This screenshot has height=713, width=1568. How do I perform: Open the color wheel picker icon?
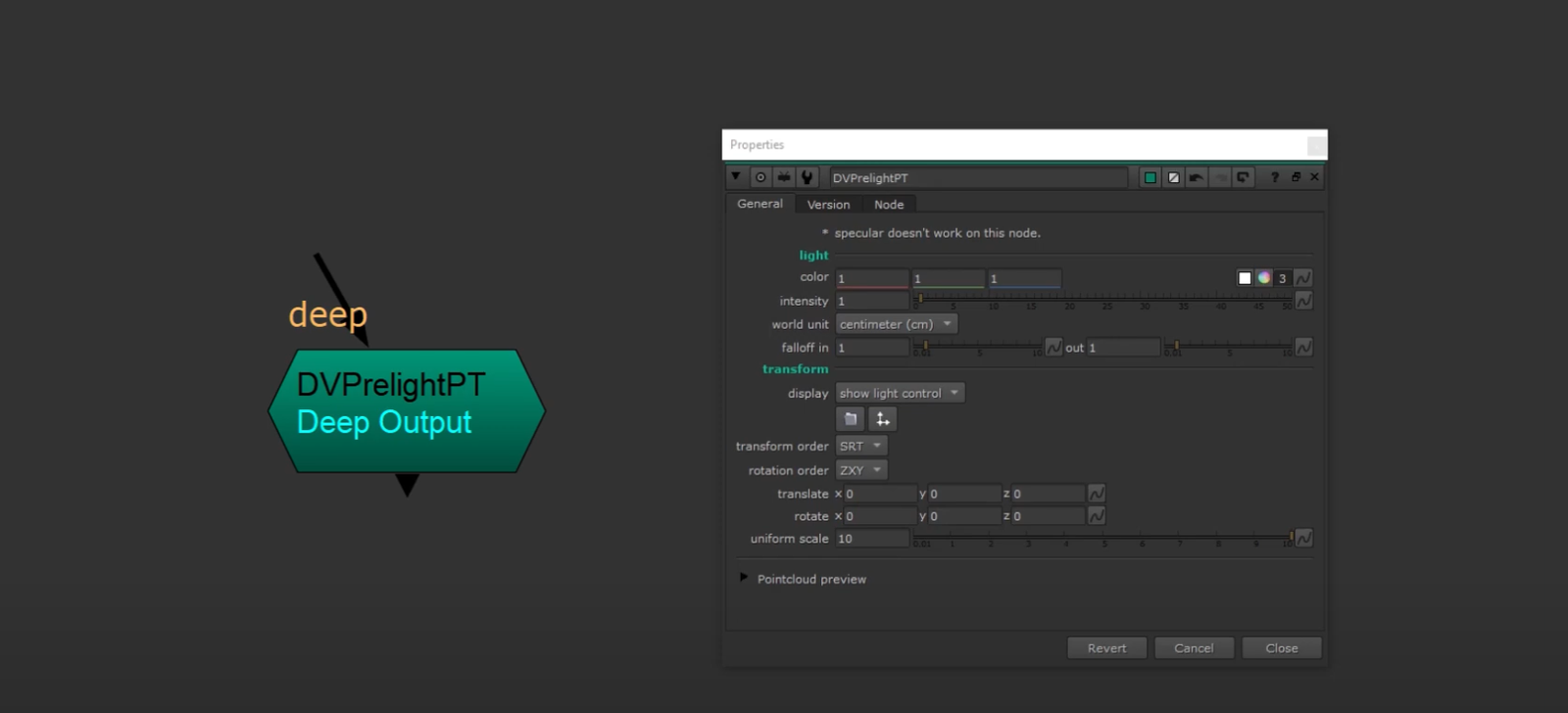coord(1264,278)
